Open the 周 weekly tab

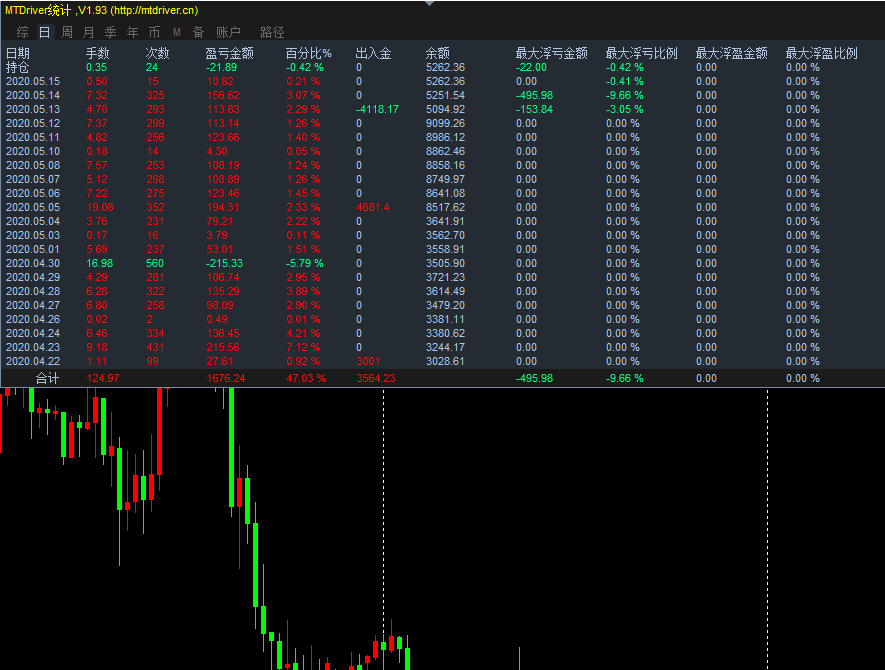[x=67, y=32]
